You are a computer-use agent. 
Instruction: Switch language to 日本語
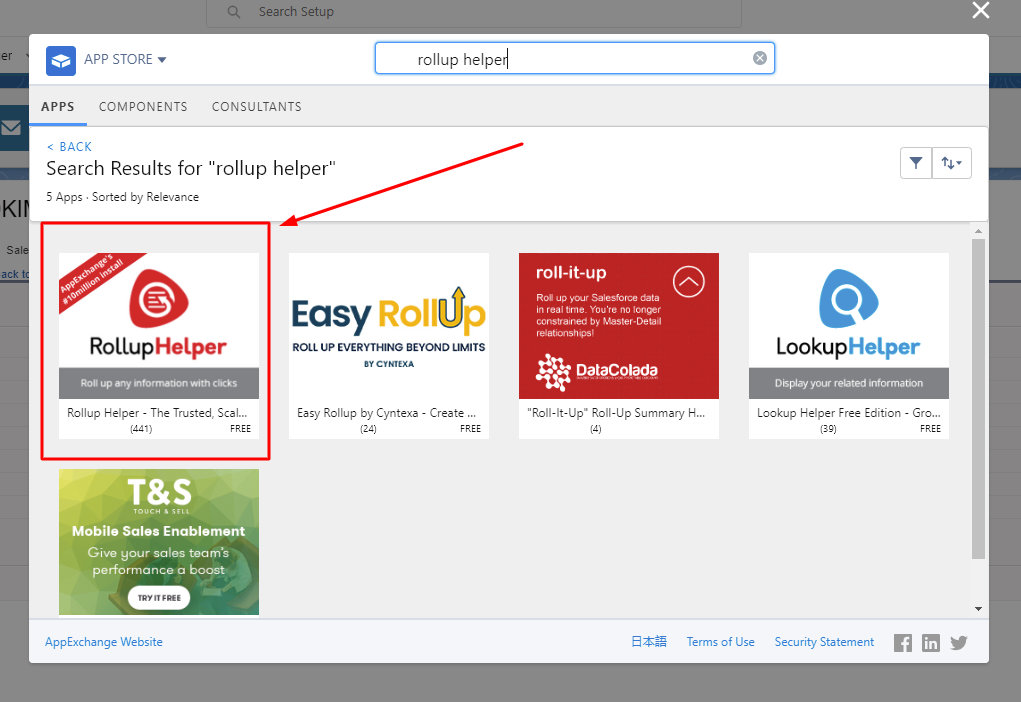coord(649,641)
